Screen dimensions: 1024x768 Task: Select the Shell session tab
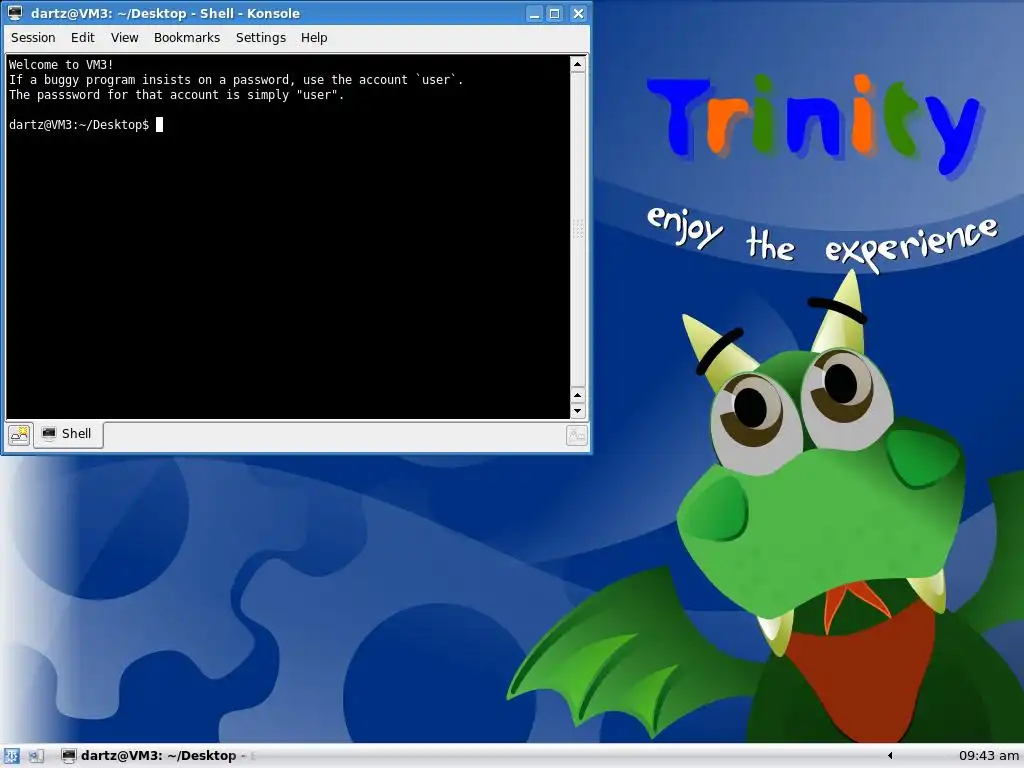68,434
